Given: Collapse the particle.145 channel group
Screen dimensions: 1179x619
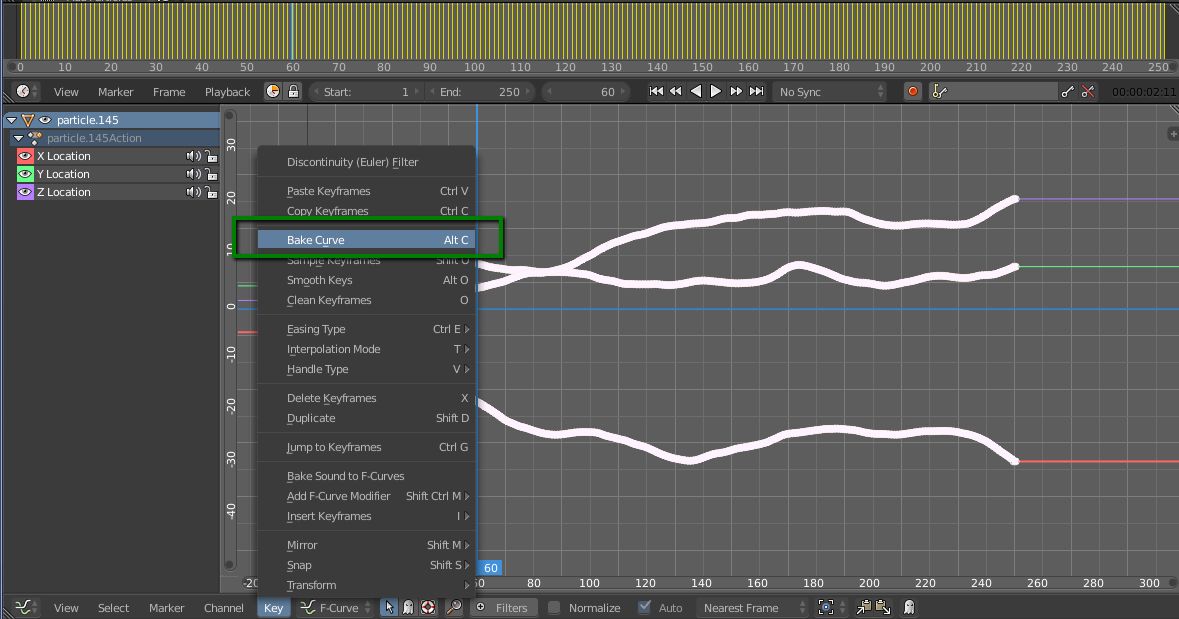Looking at the screenshot, I should [11, 120].
